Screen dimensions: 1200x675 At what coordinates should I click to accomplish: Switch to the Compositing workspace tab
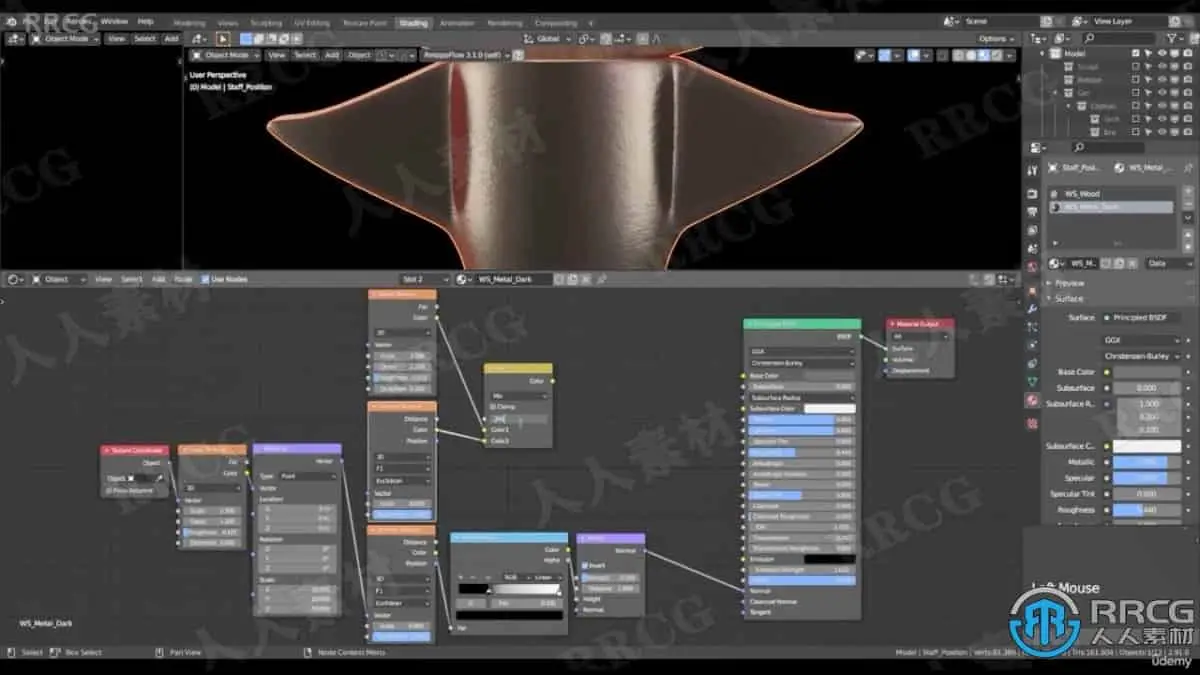[x=556, y=22]
